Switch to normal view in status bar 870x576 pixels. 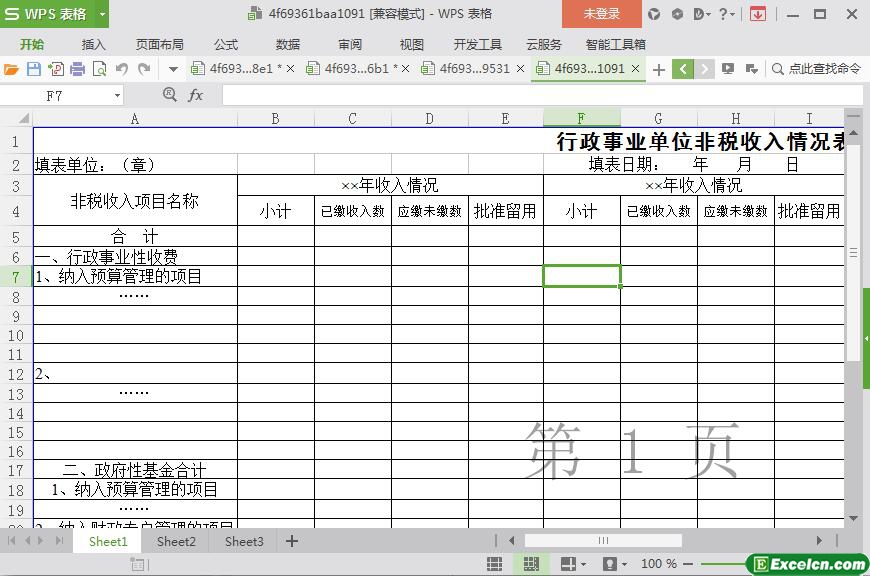click(x=494, y=564)
